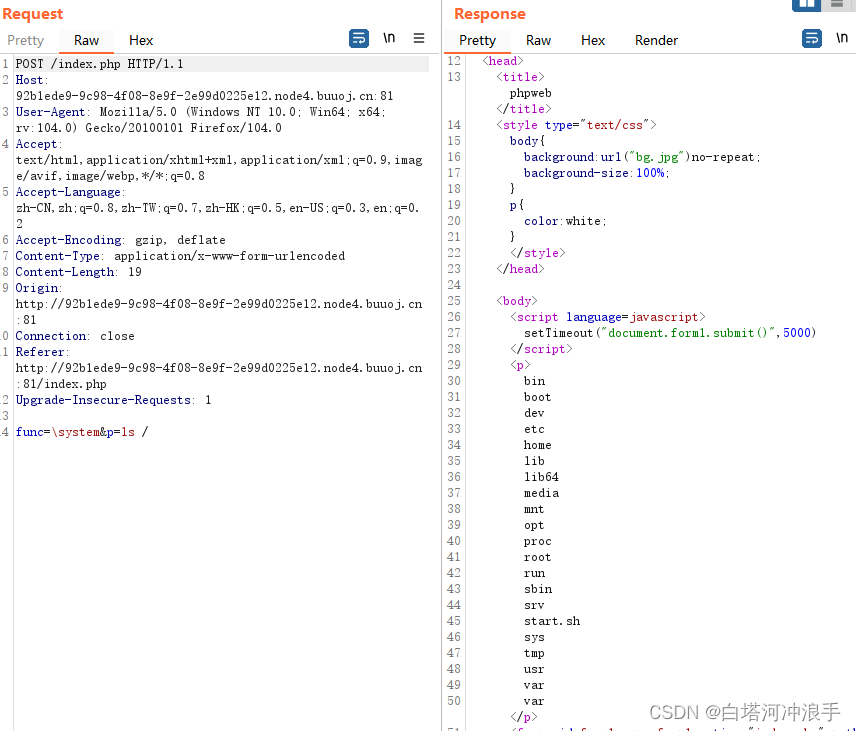Open Request panel hamburger menu
This screenshot has height=731, width=856.
click(419, 38)
